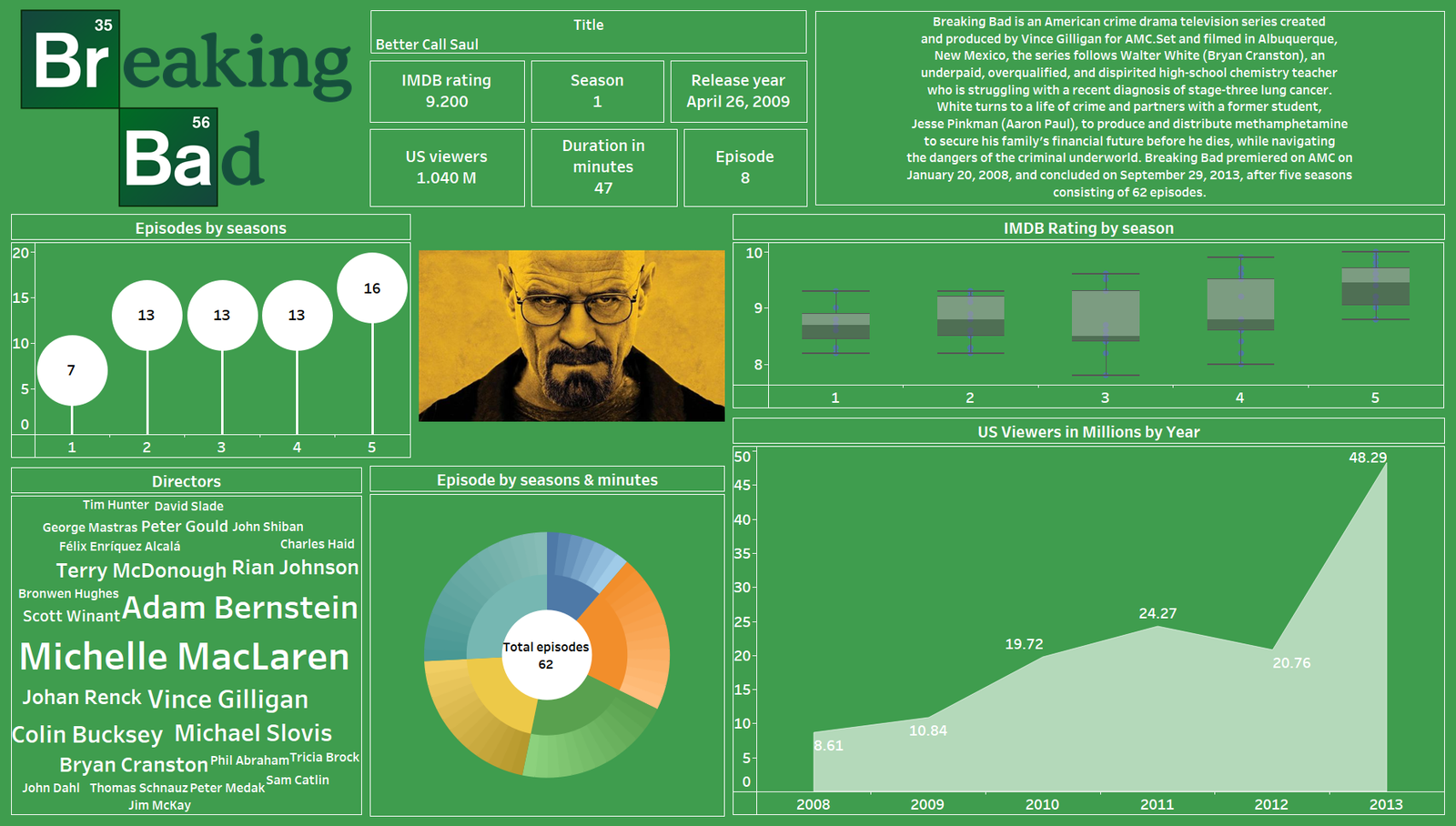
Task: Click the Episodes by seasons panel header
Action: (210, 227)
